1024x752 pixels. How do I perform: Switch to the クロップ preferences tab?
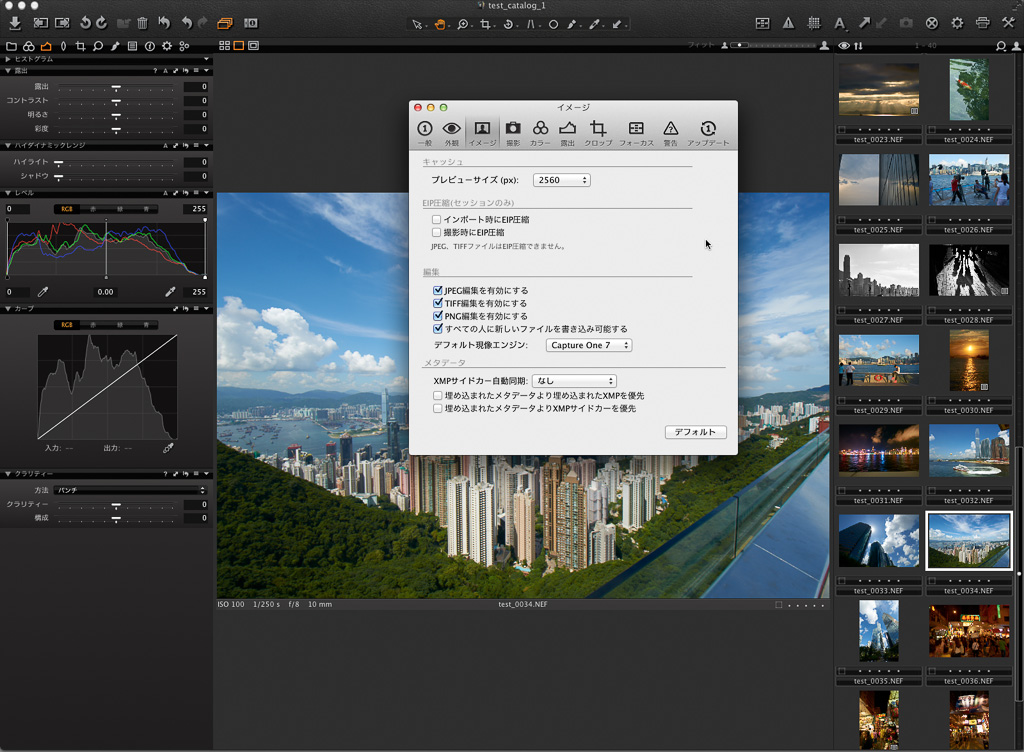(598, 132)
